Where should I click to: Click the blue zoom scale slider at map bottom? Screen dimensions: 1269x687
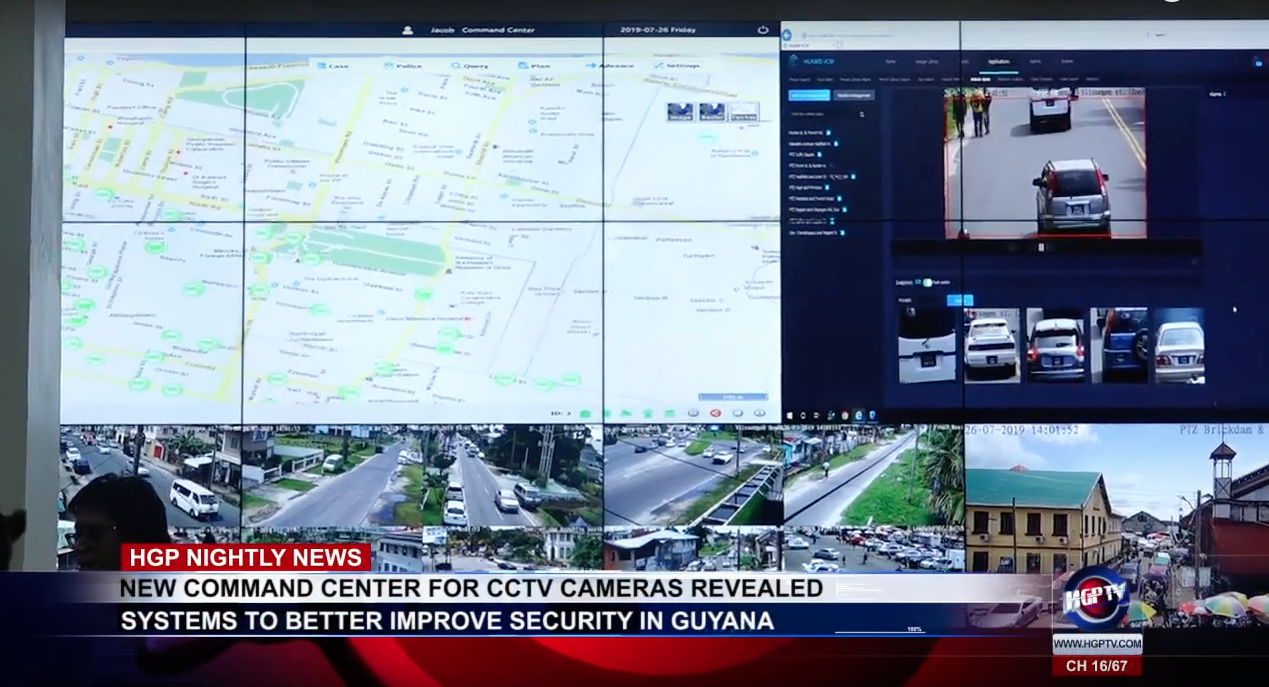[733, 397]
